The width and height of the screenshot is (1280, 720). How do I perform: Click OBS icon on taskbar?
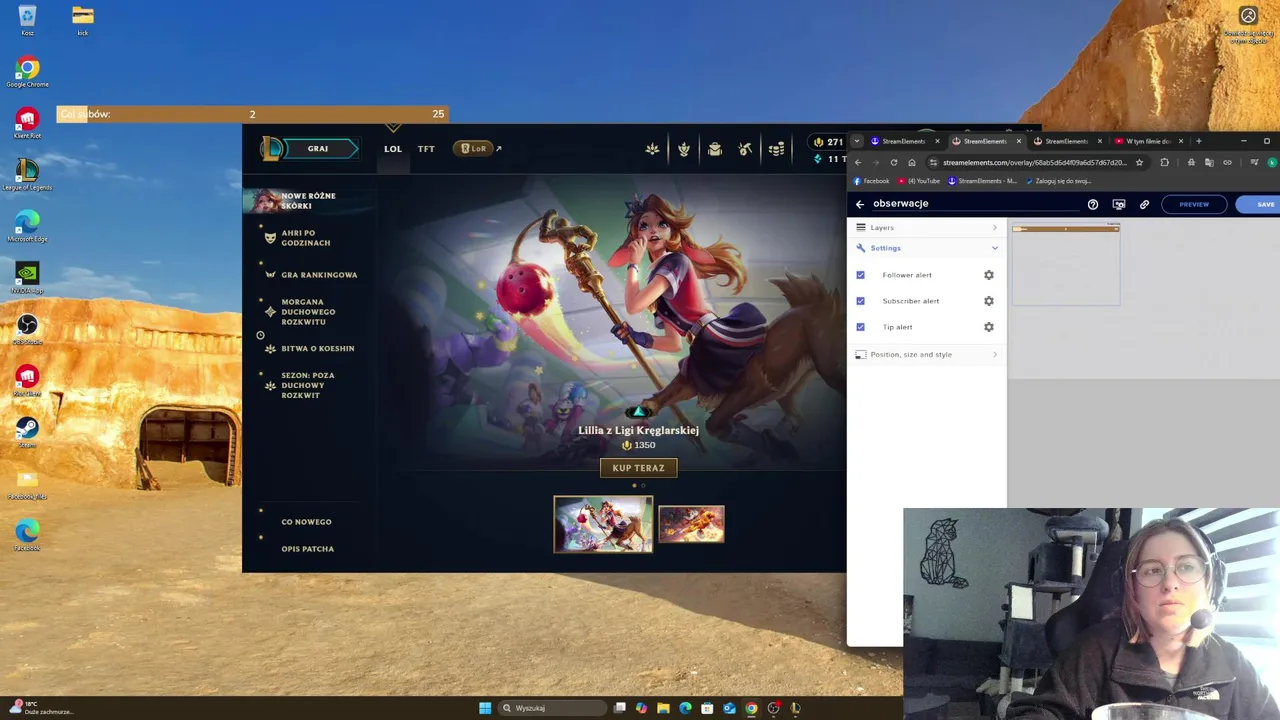coord(773,708)
